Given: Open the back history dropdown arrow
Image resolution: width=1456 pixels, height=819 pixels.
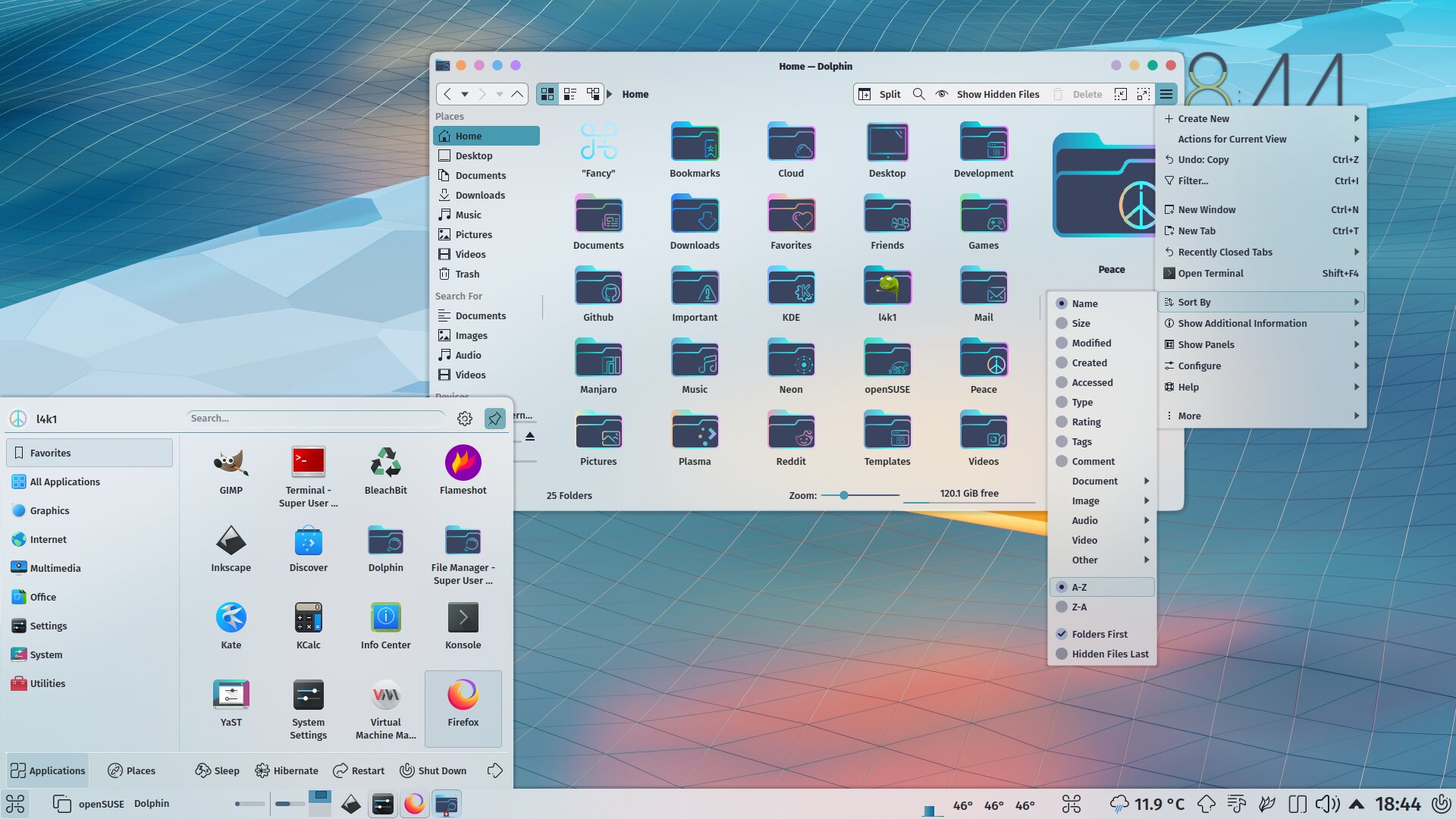Looking at the screenshot, I should coord(465,94).
